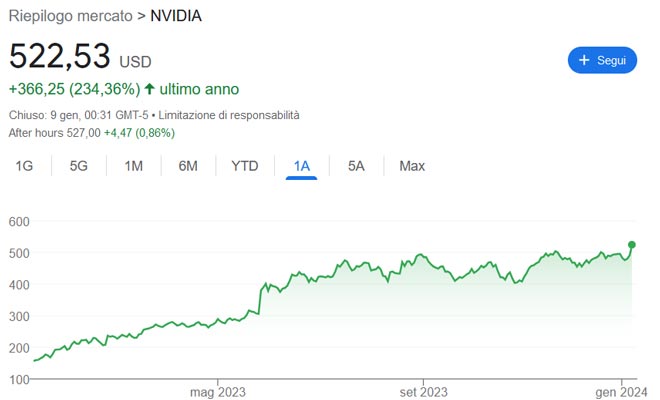Open the 5A five-year range tab
Image resolution: width=660 pixels, height=400 pixels.
(x=356, y=166)
